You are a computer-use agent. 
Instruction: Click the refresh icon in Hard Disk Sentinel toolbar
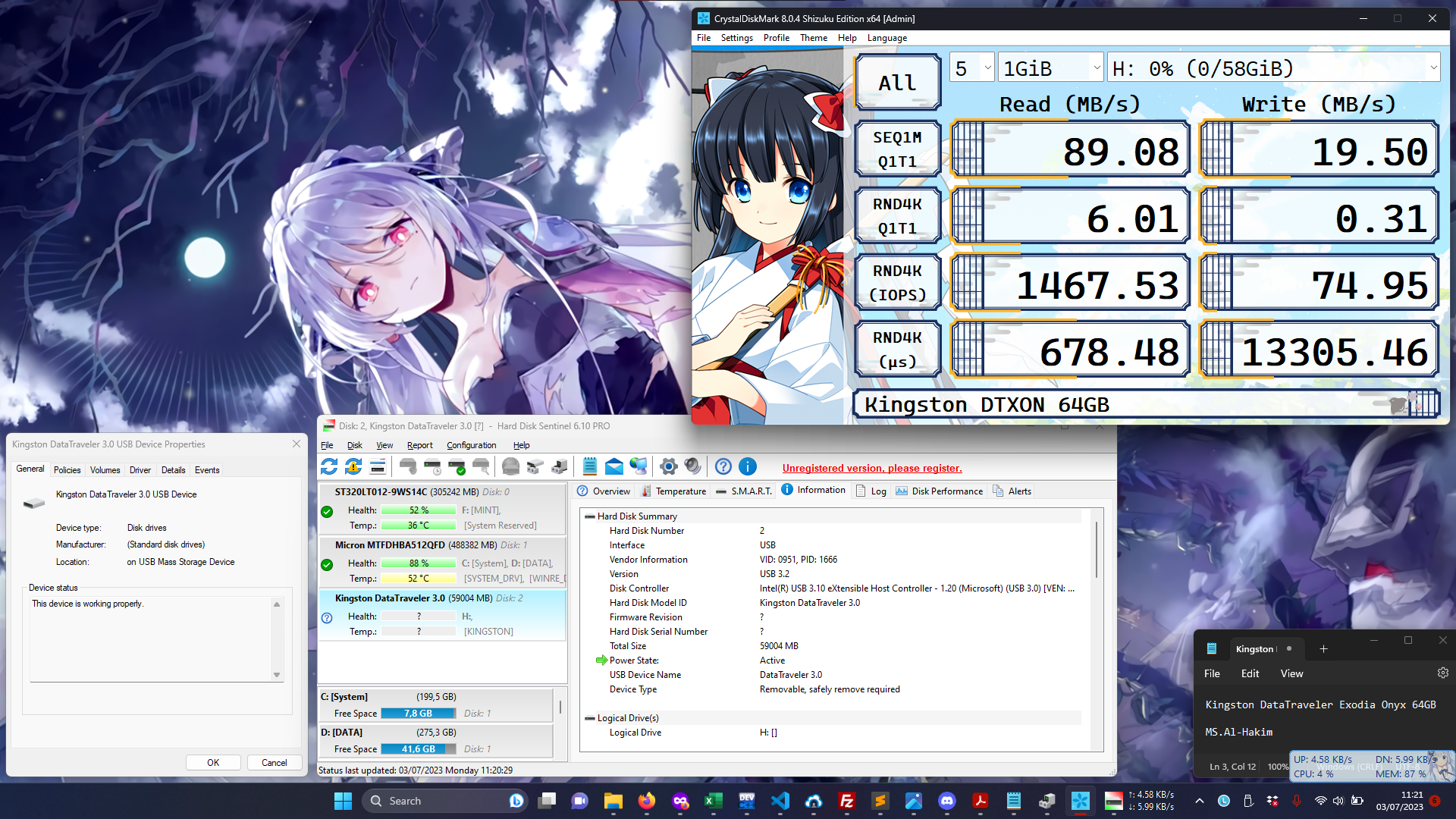tap(329, 466)
